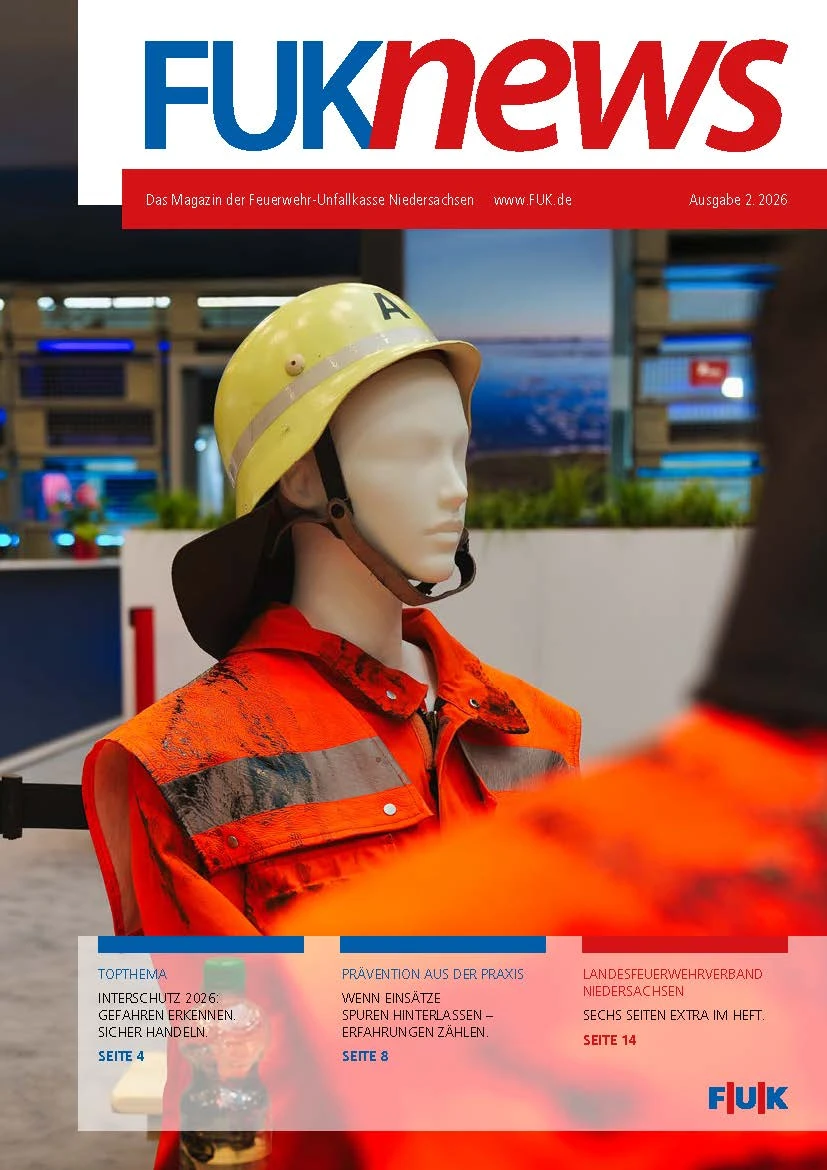Click the 'SICHER HANDELN.' line
Image resolution: width=827 pixels, height=1170 pixels.
(x=153, y=1033)
